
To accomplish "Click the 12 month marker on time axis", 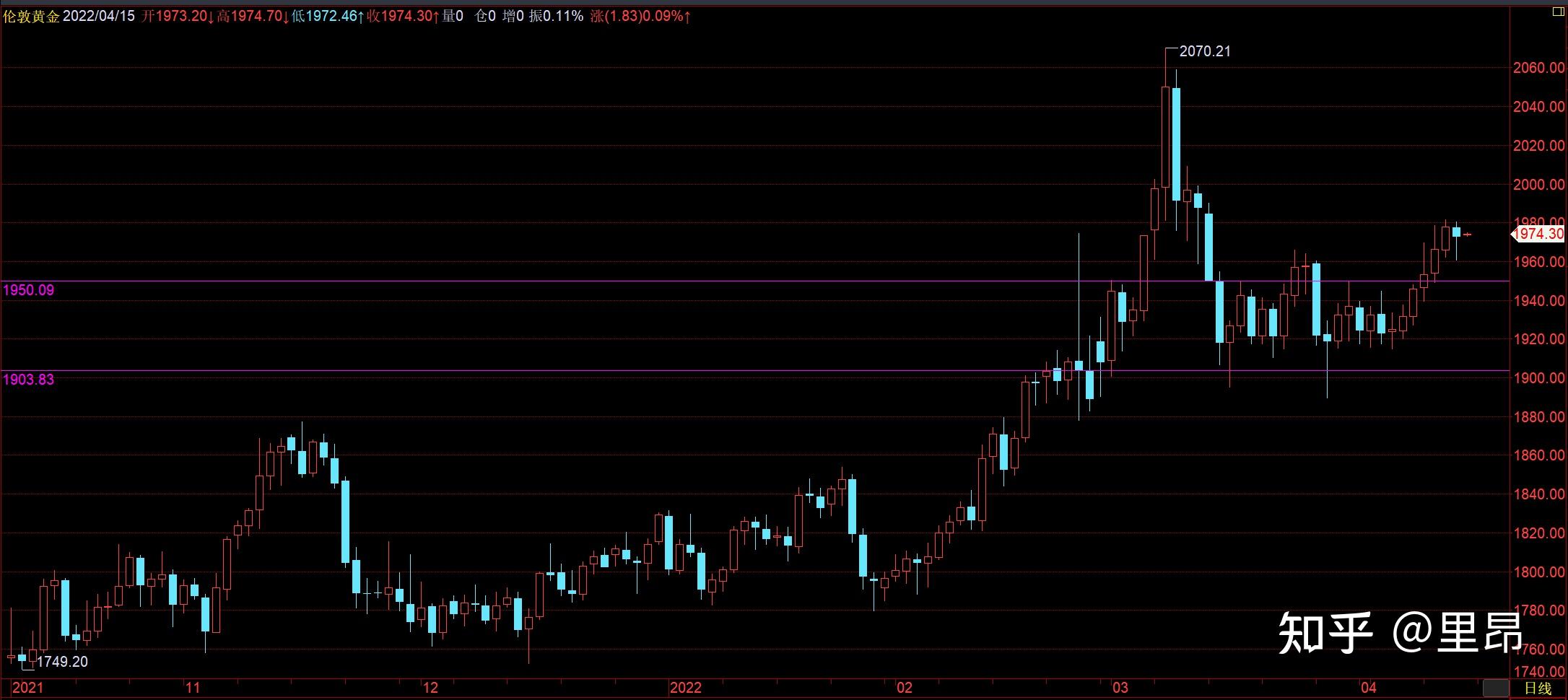I will pos(430,688).
